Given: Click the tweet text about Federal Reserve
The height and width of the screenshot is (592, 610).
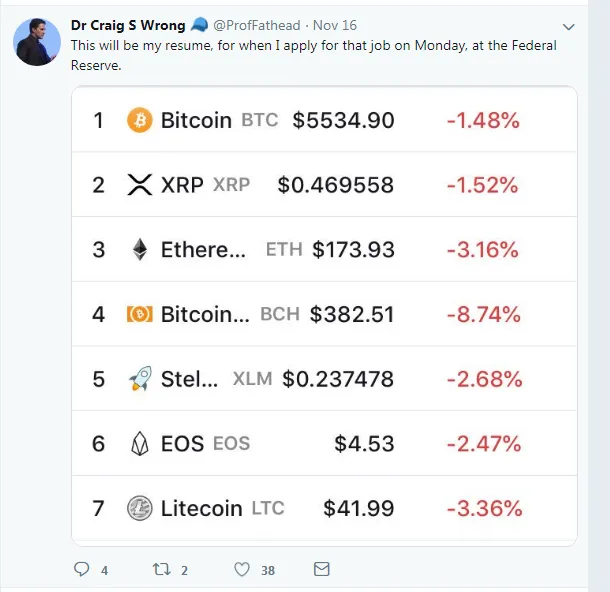Looking at the screenshot, I should [314, 55].
